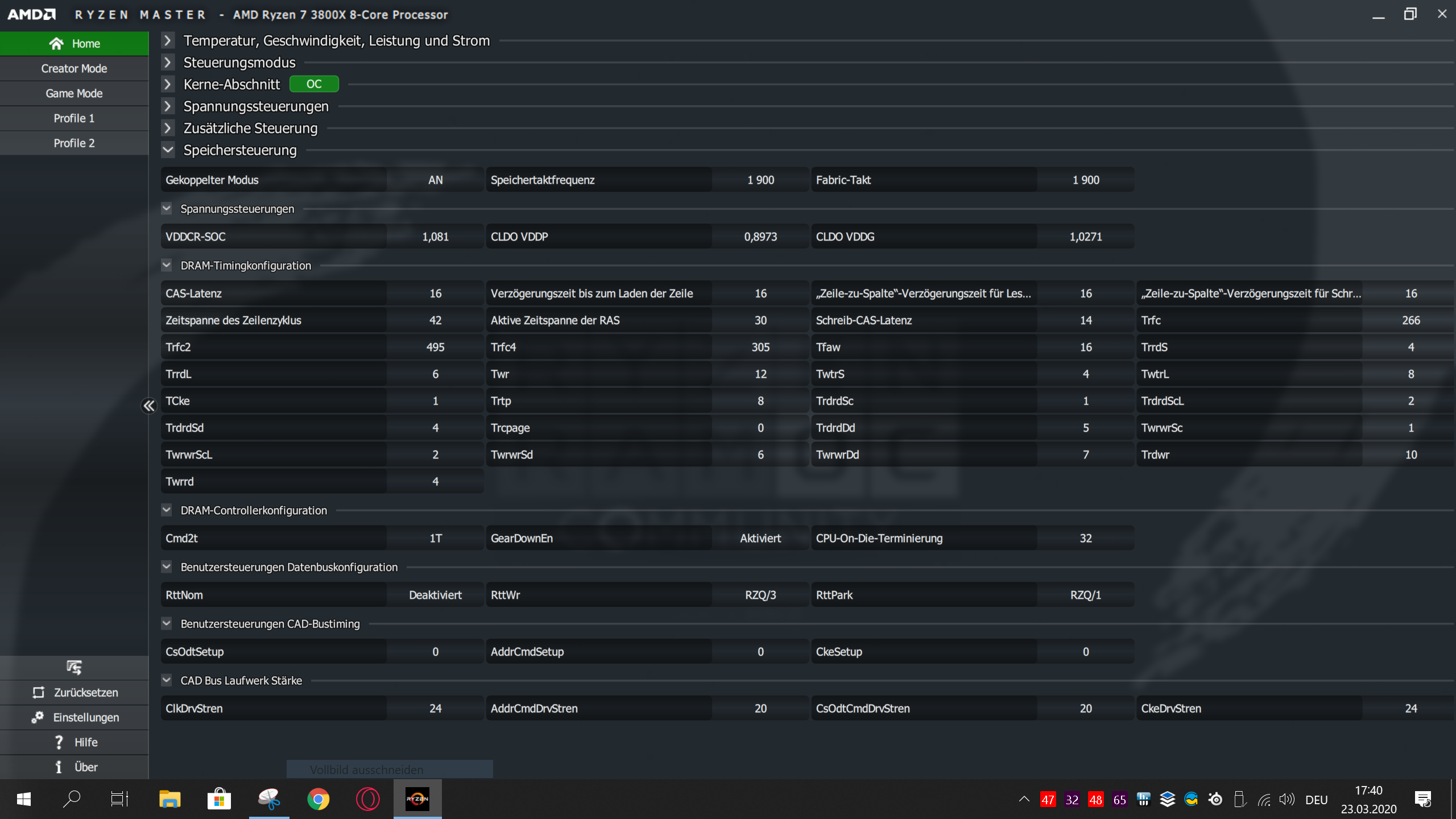
Task: Click the Home icon in sidebar
Action: point(56,44)
